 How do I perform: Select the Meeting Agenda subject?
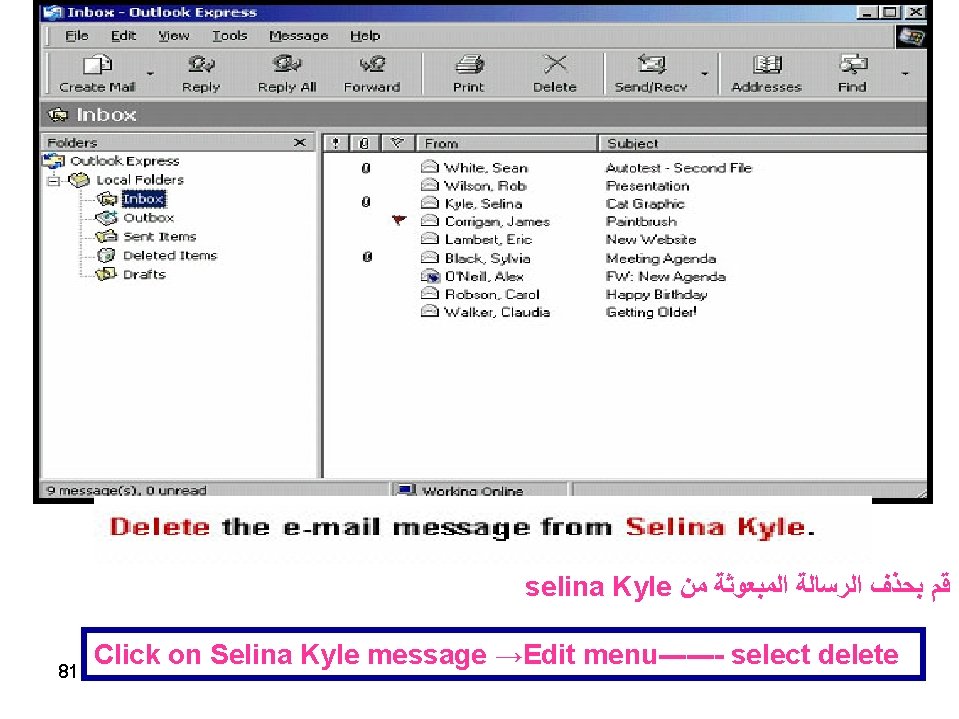coord(661,259)
